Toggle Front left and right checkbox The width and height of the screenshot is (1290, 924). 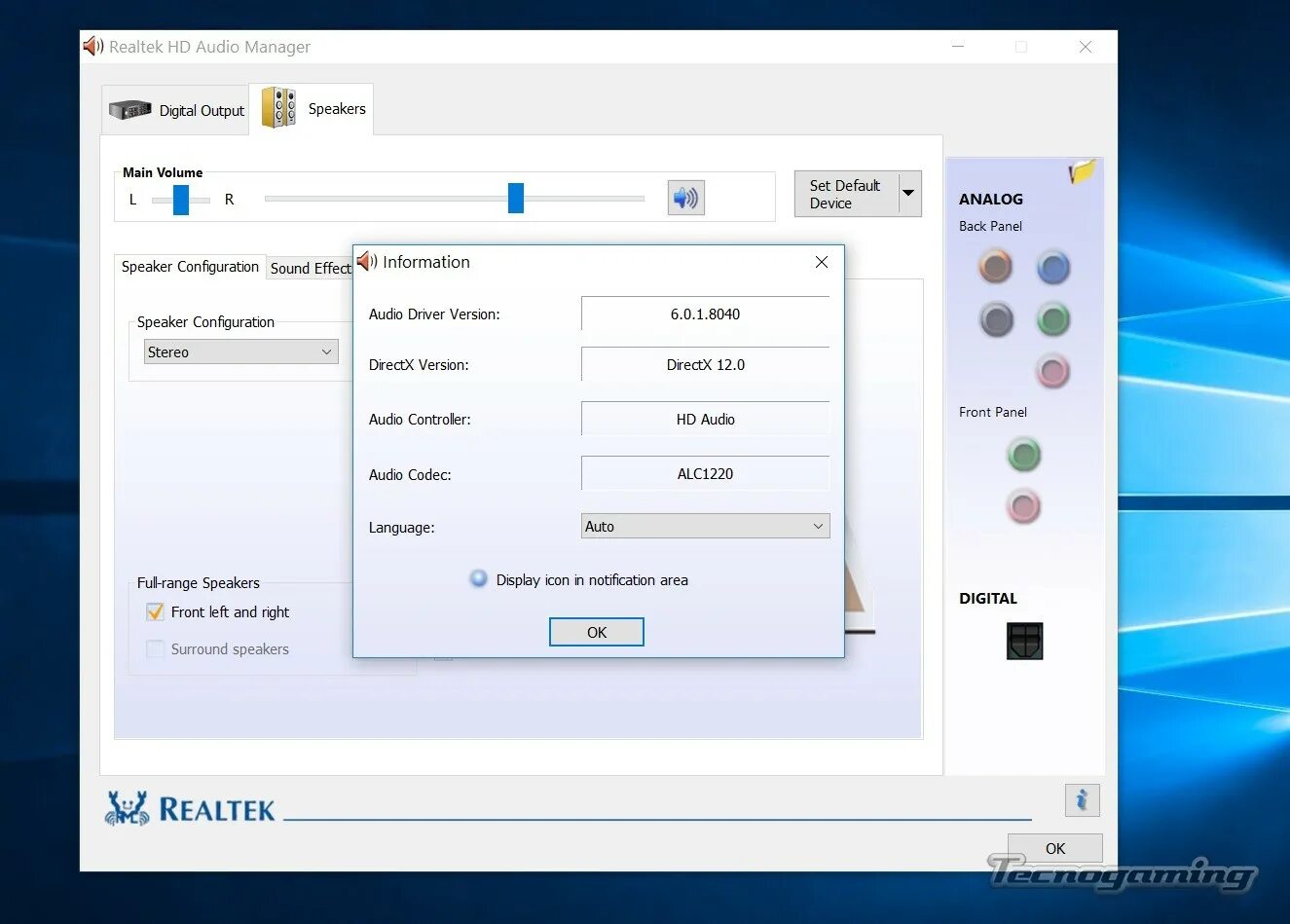tap(155, 611)
